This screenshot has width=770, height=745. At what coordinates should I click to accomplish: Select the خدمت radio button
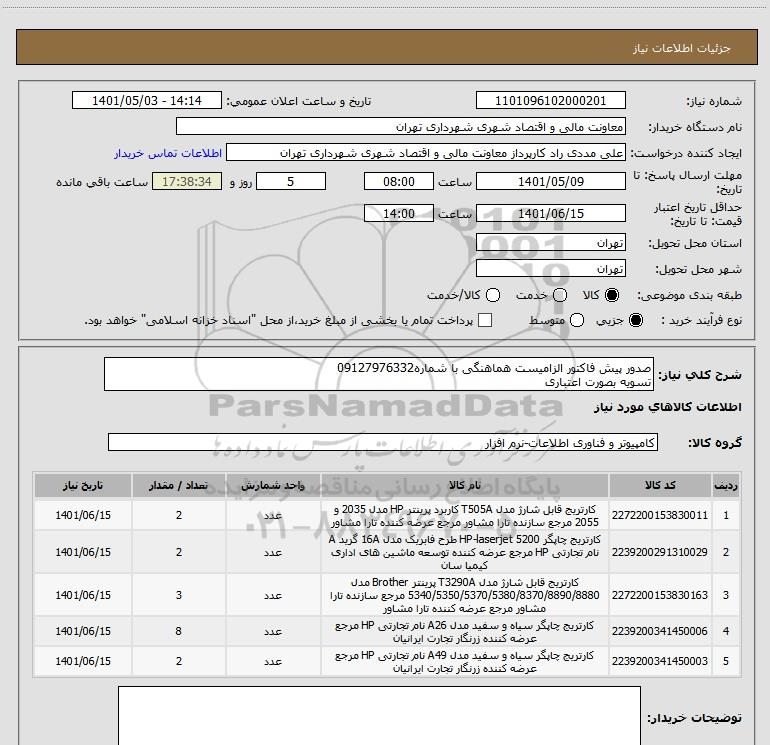pyautogui.click(x=560, y=295)
